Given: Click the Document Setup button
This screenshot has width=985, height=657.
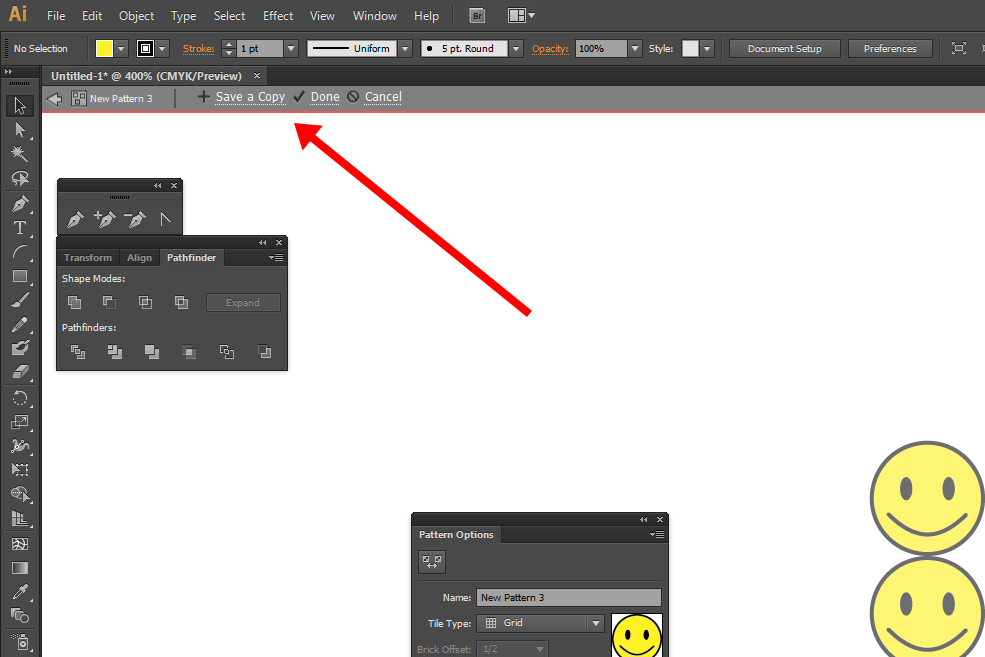Looking at the screenshot, I should tap(784, 48).
